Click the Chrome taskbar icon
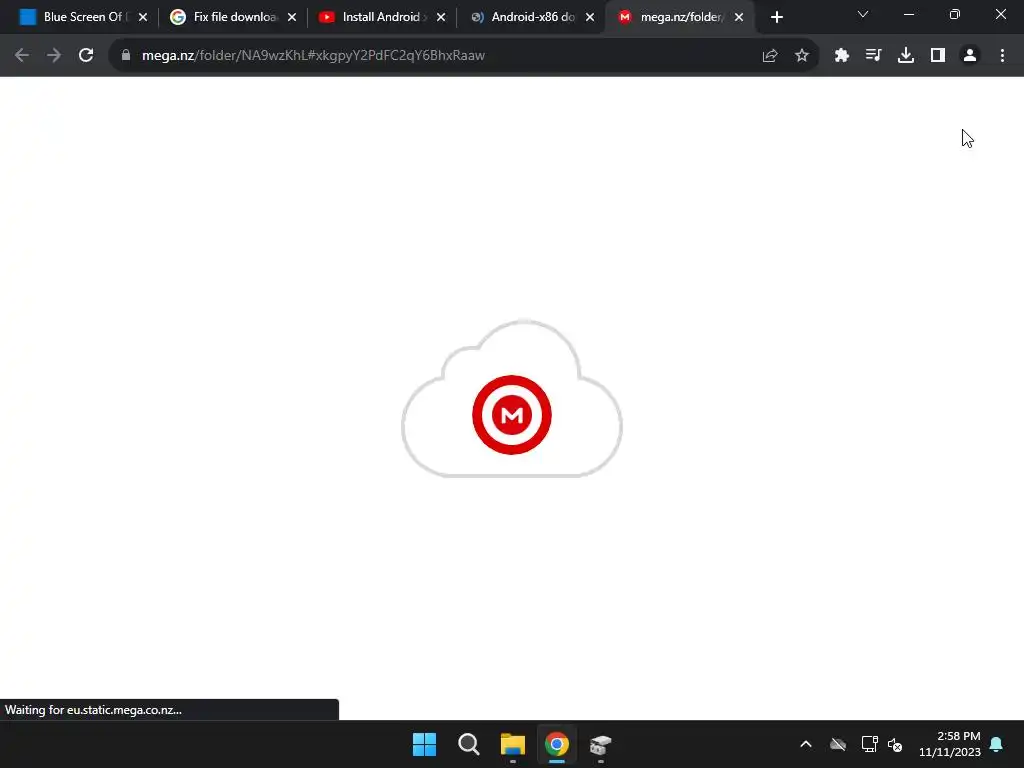1024x768 pixels. point(556,744)
